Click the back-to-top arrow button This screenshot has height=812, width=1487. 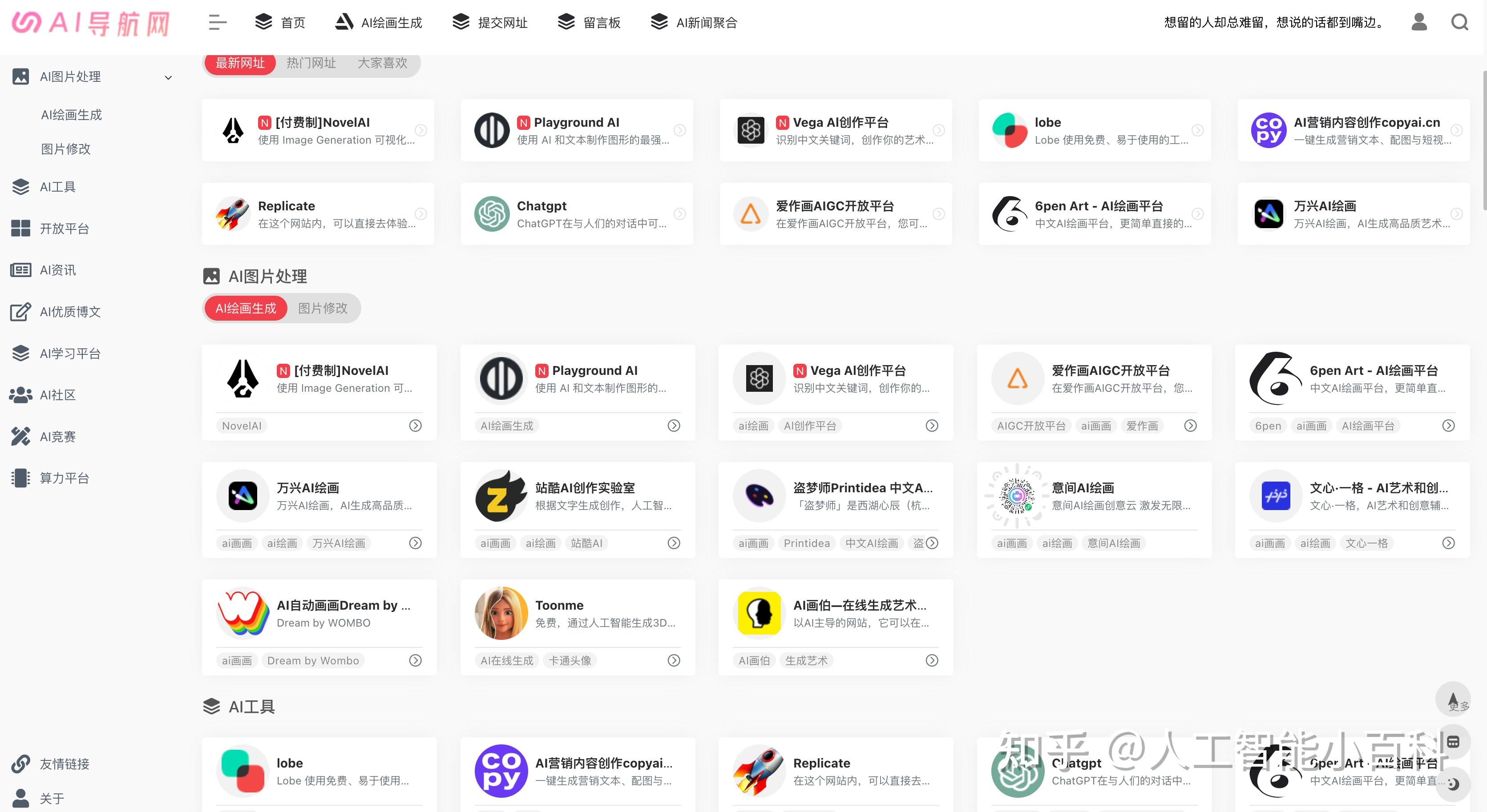click(1453, 699)
